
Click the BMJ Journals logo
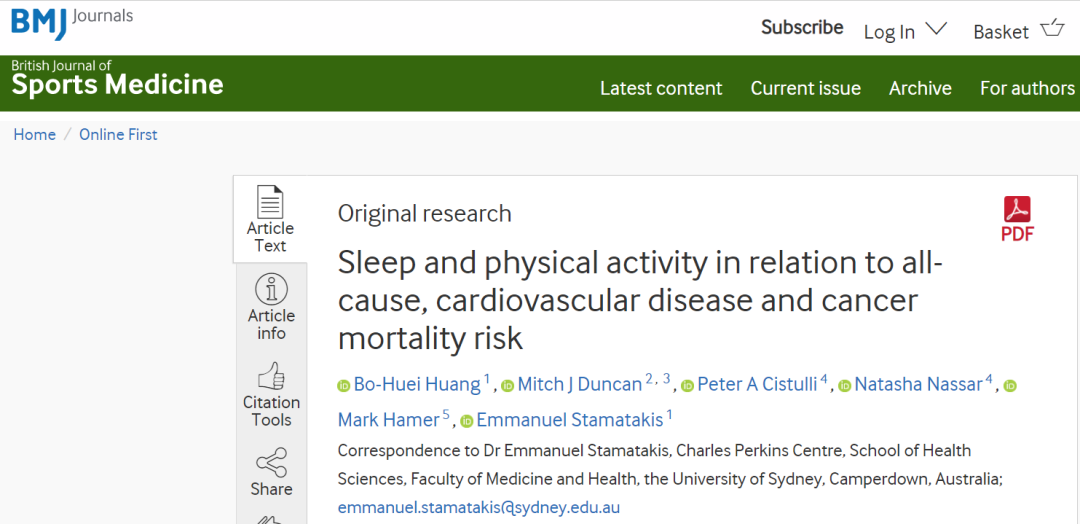[72, 20]
